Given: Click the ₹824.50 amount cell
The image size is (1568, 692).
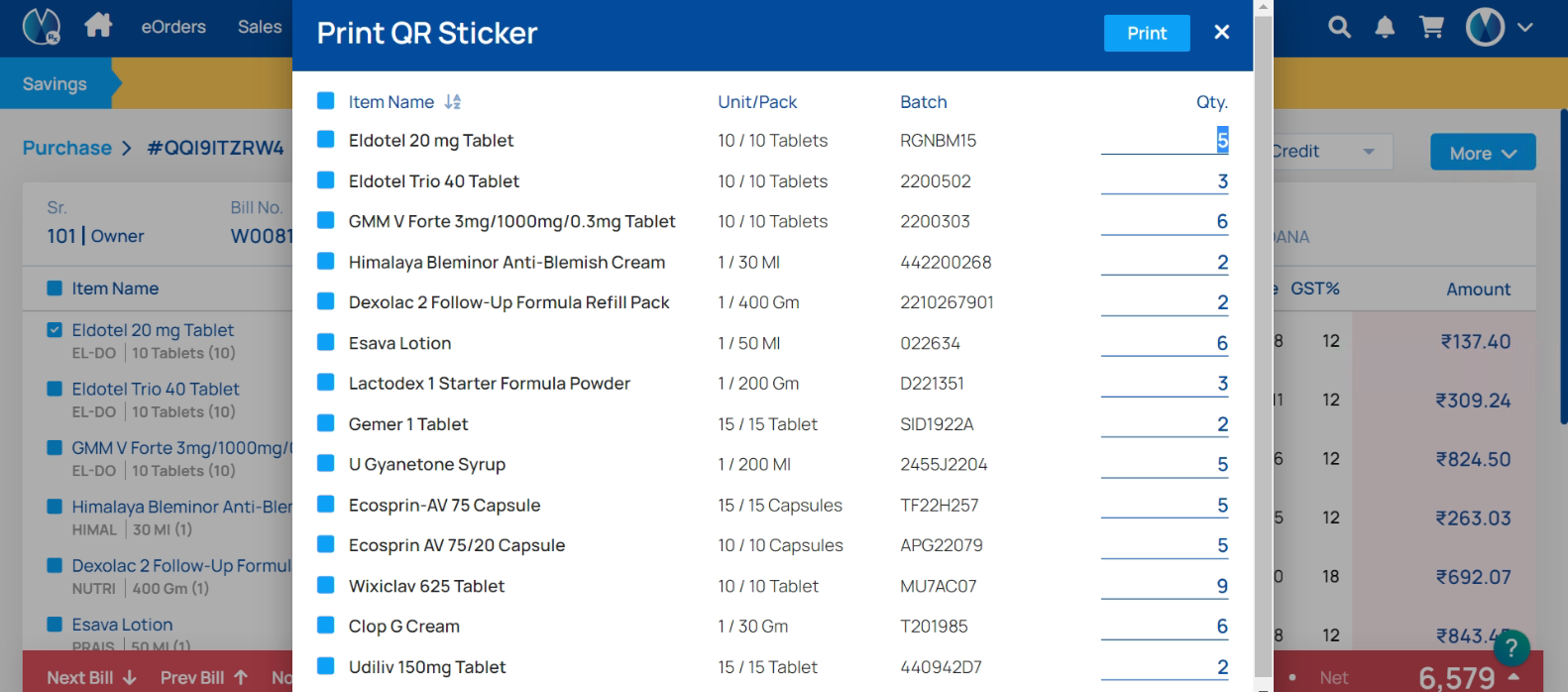Looking at the screenshot, I should pyautogui.click(x=1473, y=459).
